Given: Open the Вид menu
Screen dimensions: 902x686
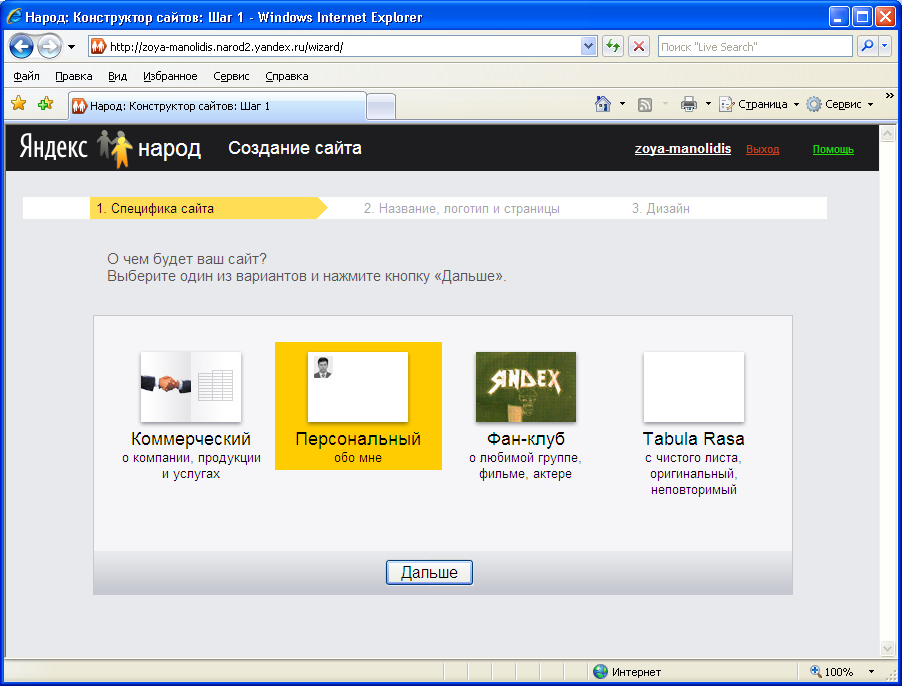Looking at the screenshot, I should coord(117,76).
